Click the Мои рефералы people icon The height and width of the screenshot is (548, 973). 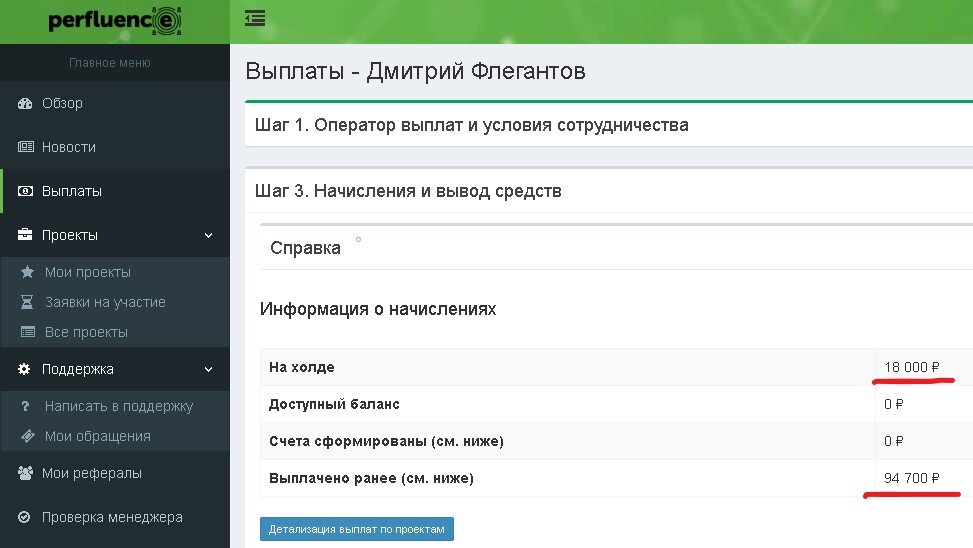25,473
